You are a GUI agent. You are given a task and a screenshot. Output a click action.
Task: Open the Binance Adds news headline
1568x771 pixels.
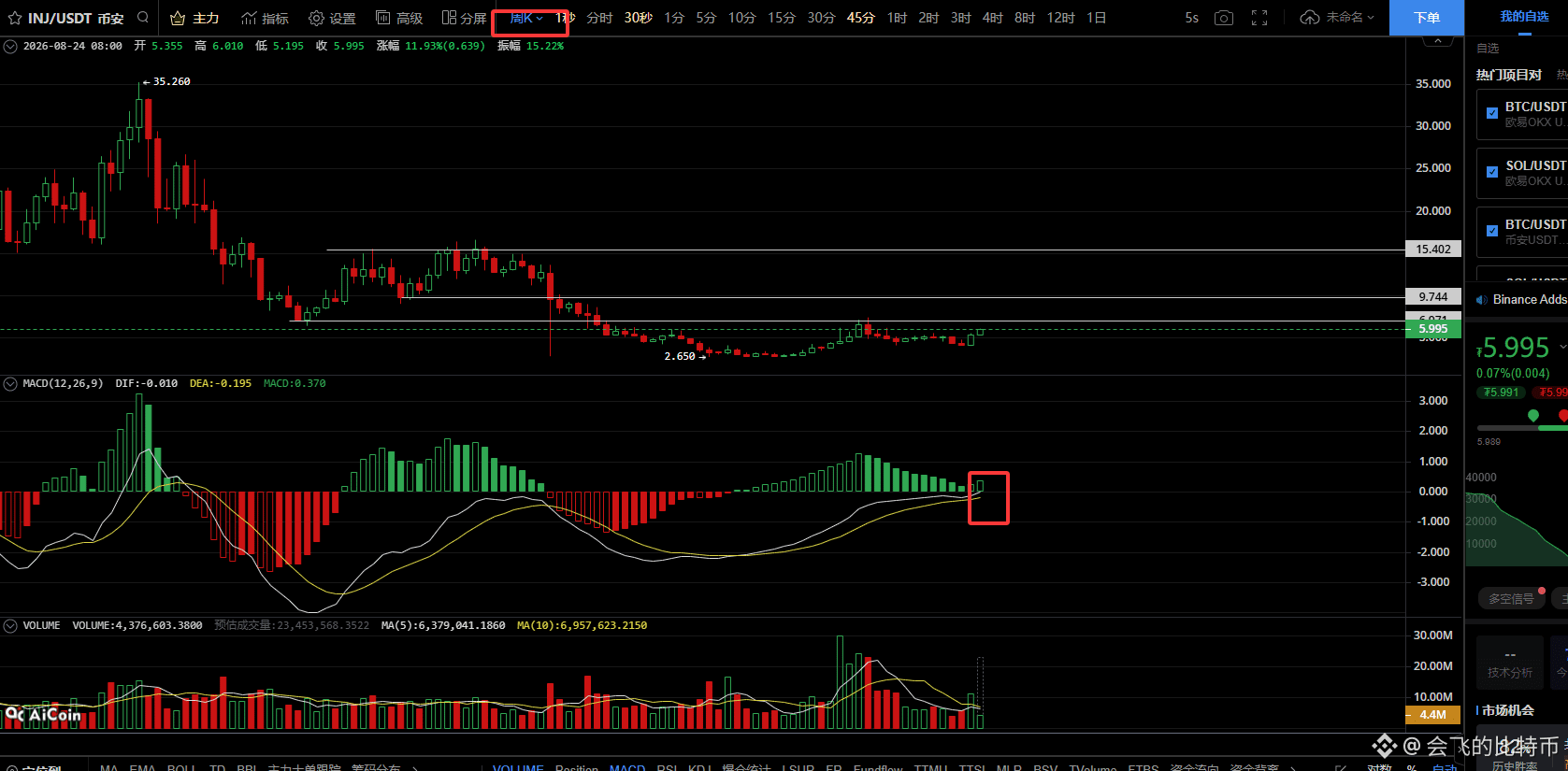click(1530, 300)
